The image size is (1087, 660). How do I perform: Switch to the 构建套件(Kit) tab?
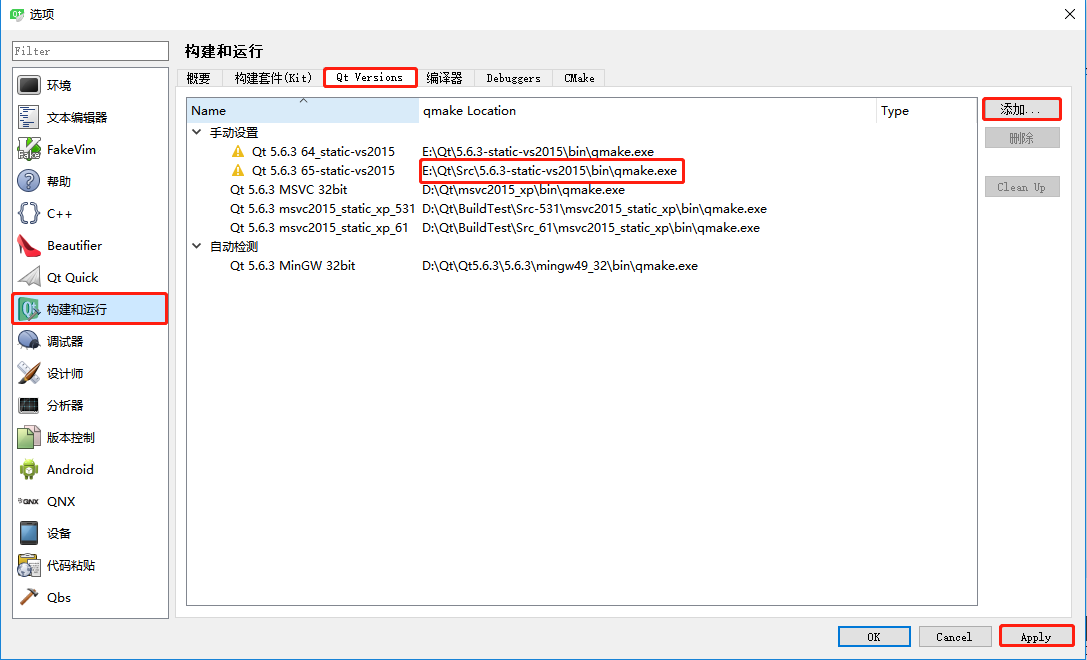pos(273,78)
